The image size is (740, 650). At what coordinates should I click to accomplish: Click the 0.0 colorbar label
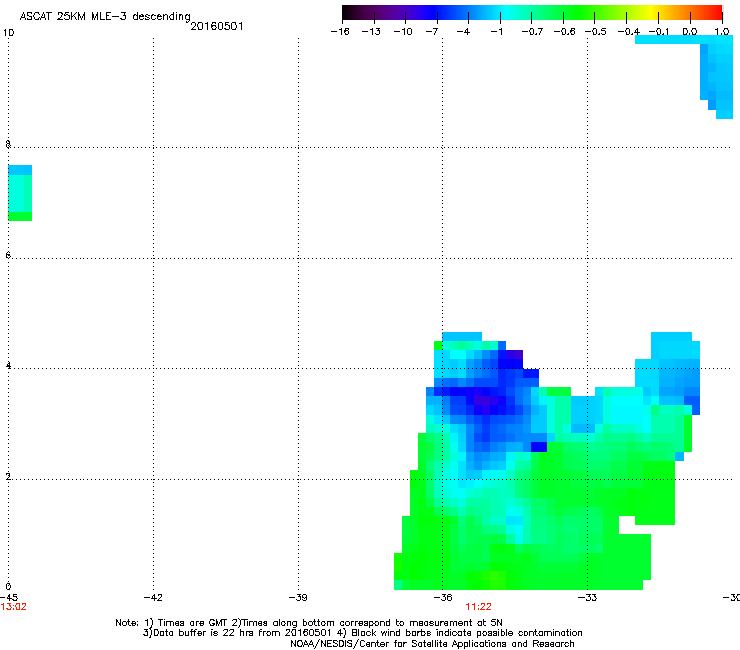tap(690, 32)
